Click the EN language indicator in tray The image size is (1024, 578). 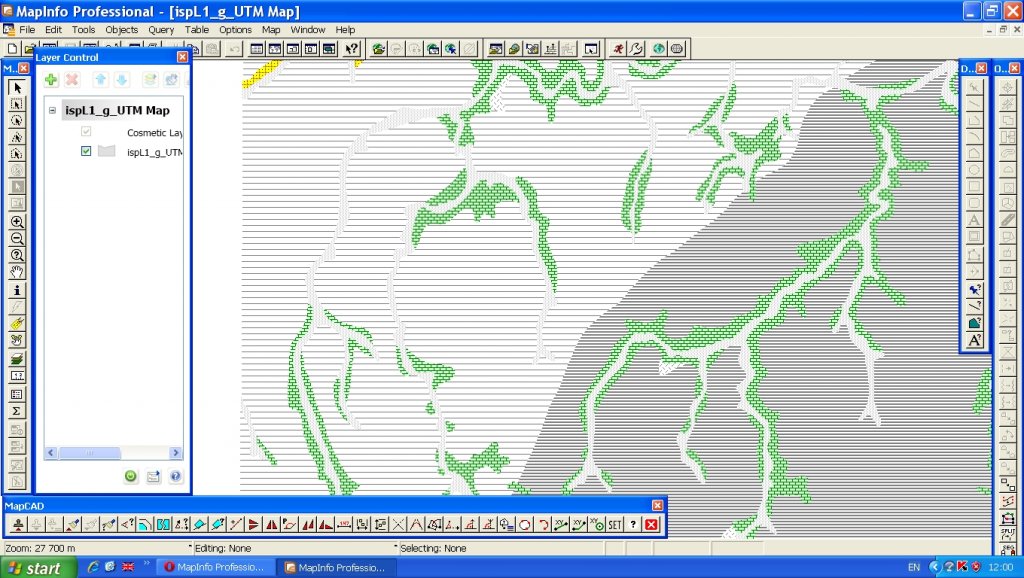pos(914,568)
